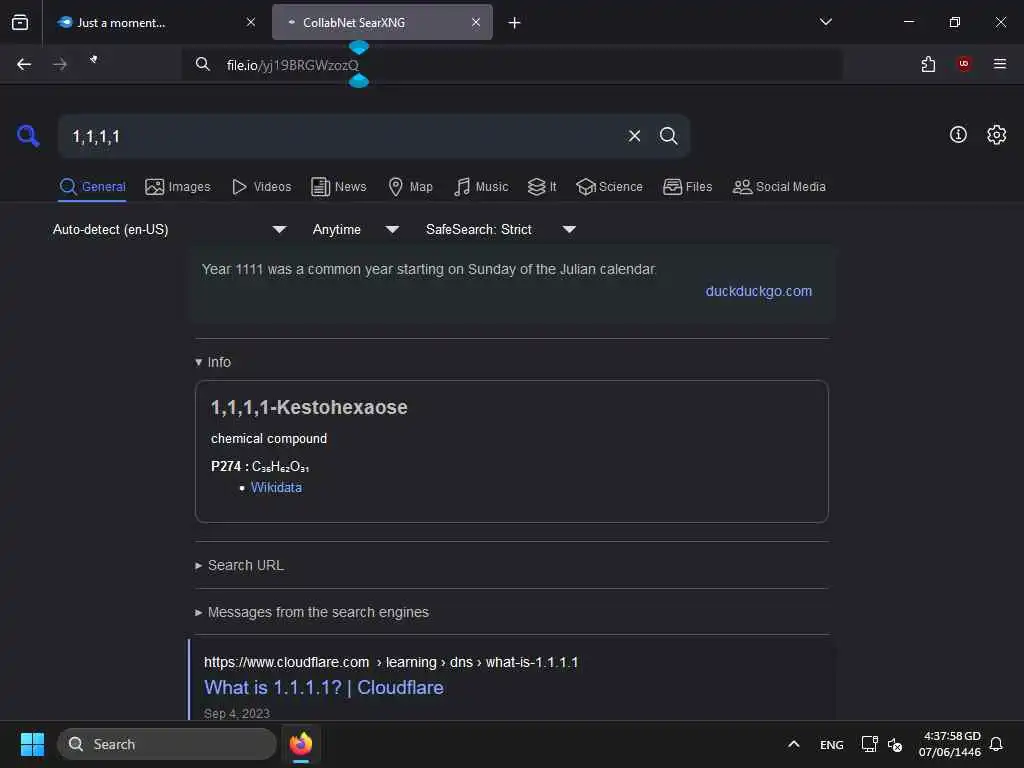Click the CollabNet SearXNG tab title

tap(354, 22)
